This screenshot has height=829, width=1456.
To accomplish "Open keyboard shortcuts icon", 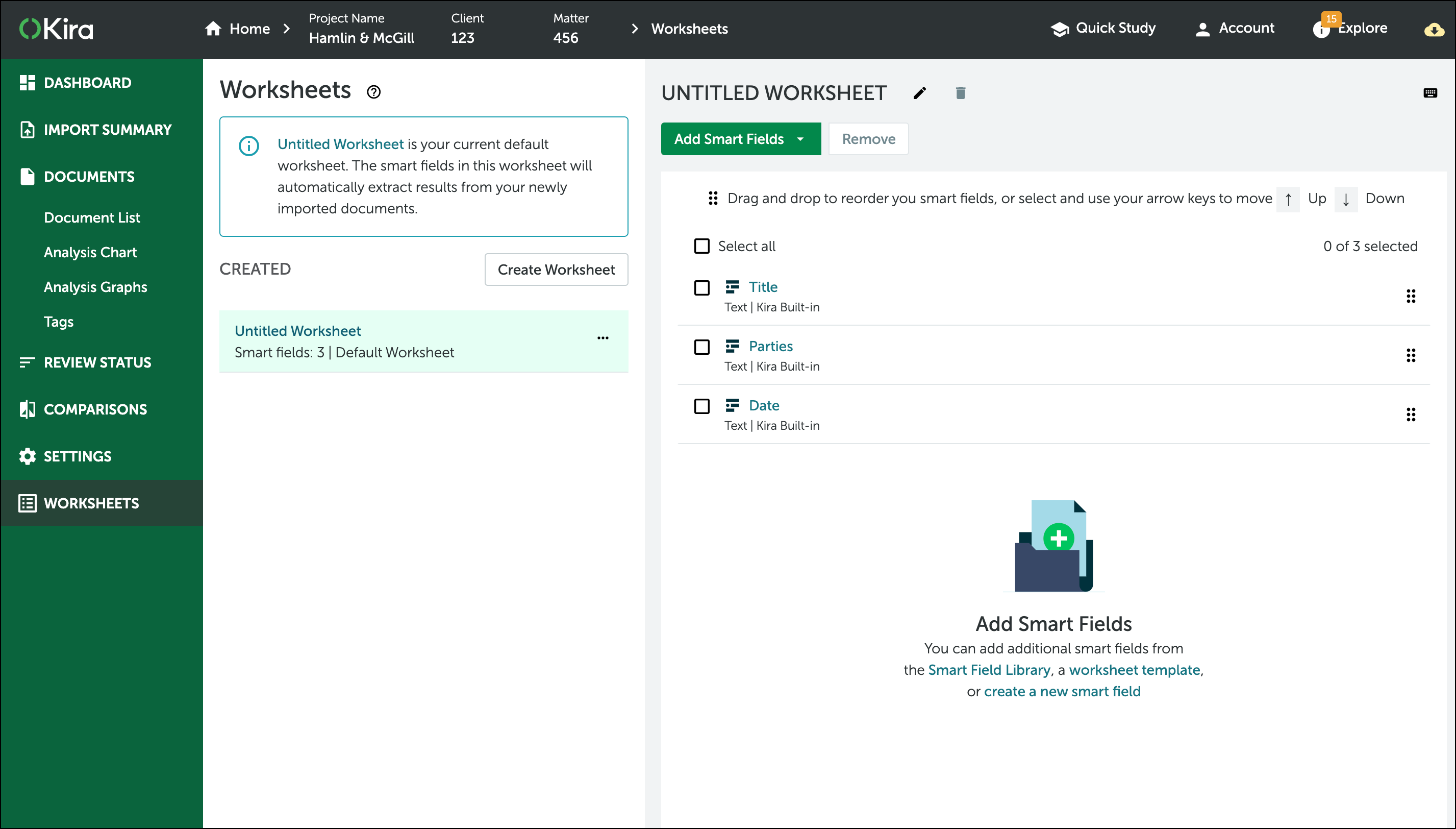I will (x=1430, y=93).
